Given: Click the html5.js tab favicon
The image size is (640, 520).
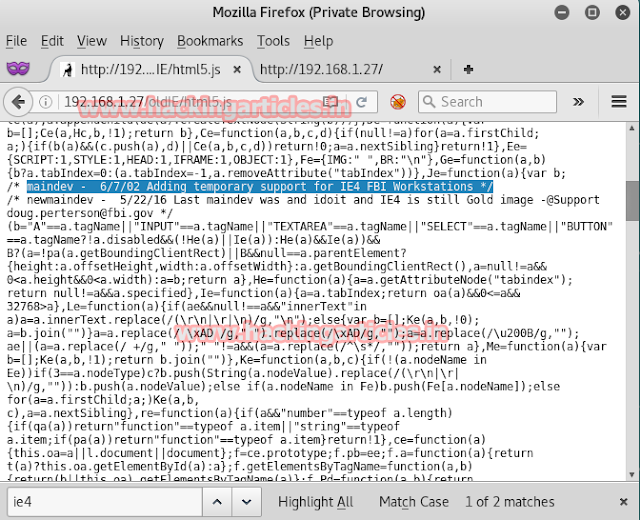Looking at the screenshot, I should pos(67,70).
